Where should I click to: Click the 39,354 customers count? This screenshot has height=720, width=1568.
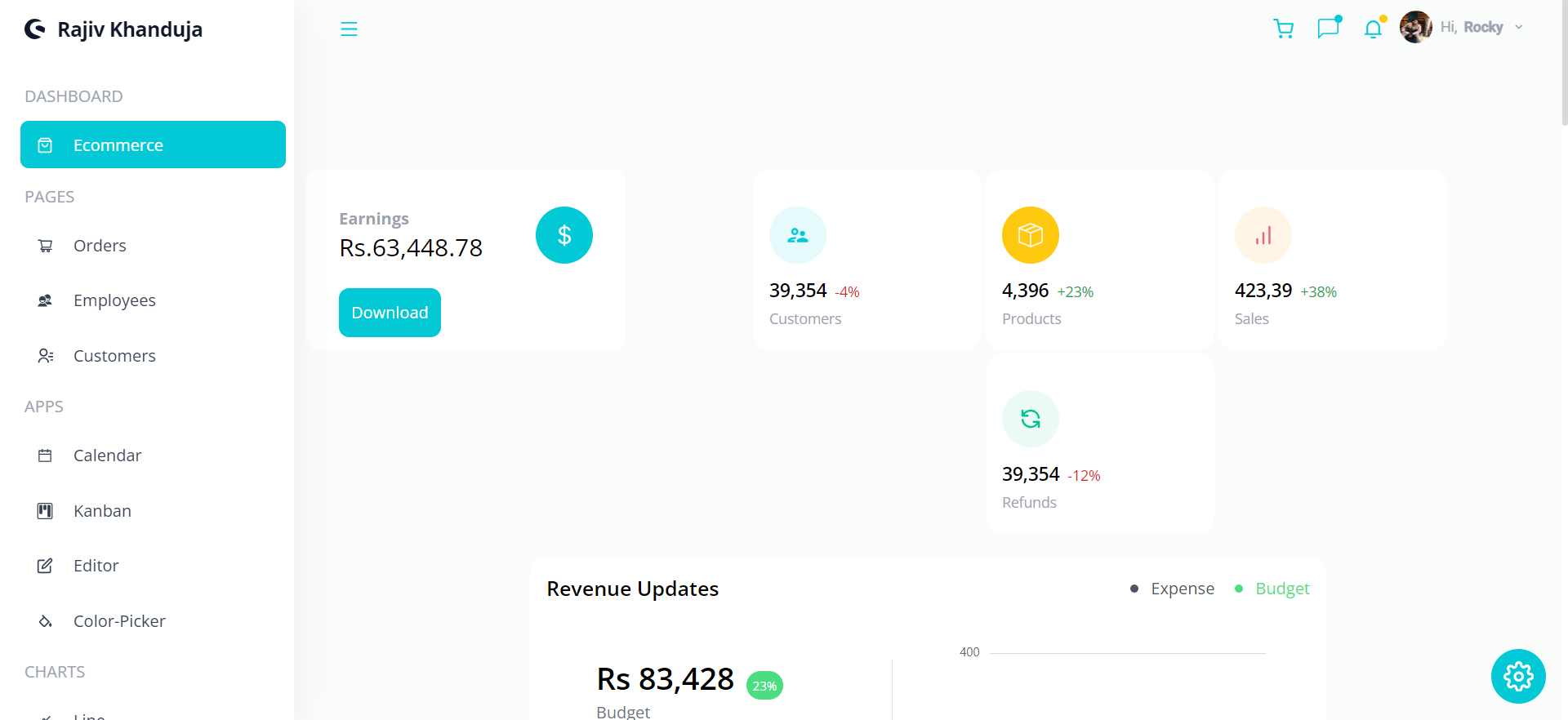click(x=798, y=291)
